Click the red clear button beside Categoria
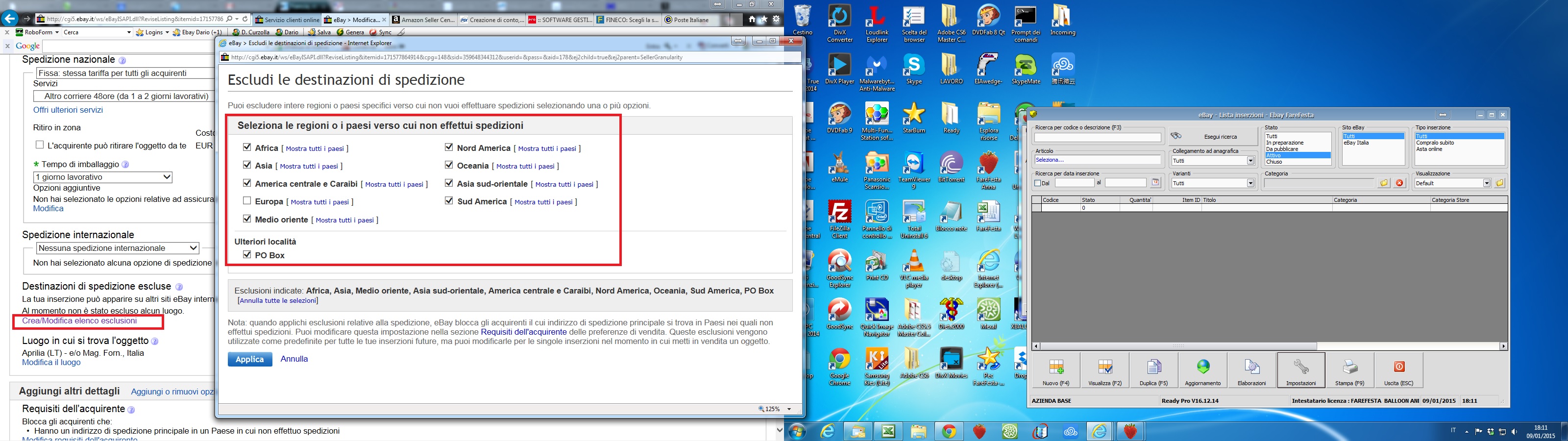 tap(1399, 183)
